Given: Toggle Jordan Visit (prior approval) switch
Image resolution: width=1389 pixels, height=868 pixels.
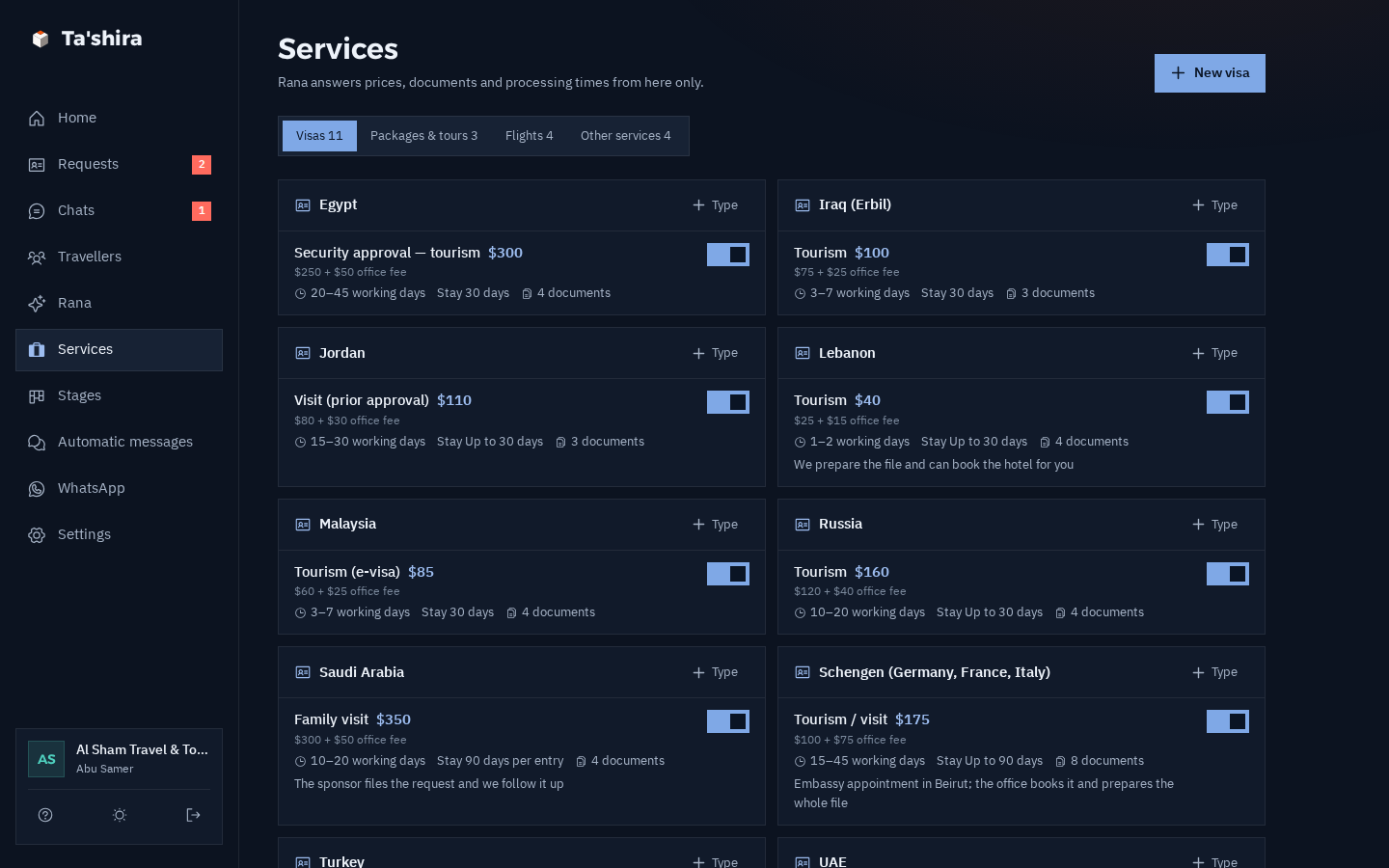Looking at the screenshot, I should 728,402.
